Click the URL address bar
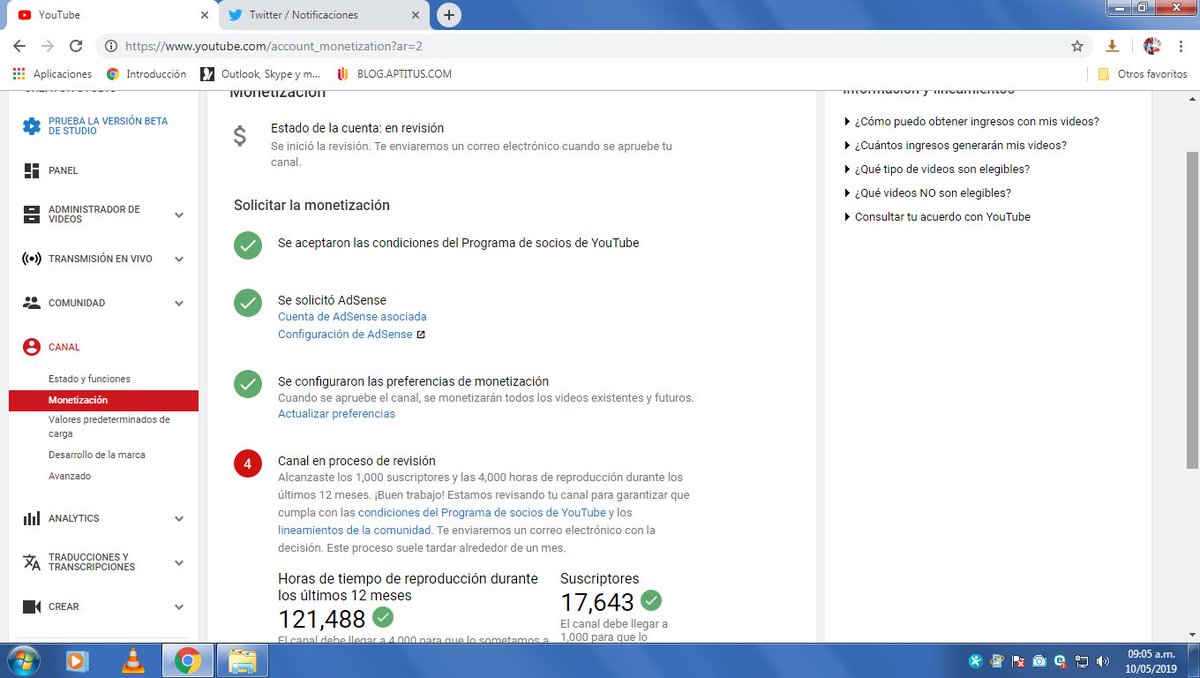 point(590,46)
